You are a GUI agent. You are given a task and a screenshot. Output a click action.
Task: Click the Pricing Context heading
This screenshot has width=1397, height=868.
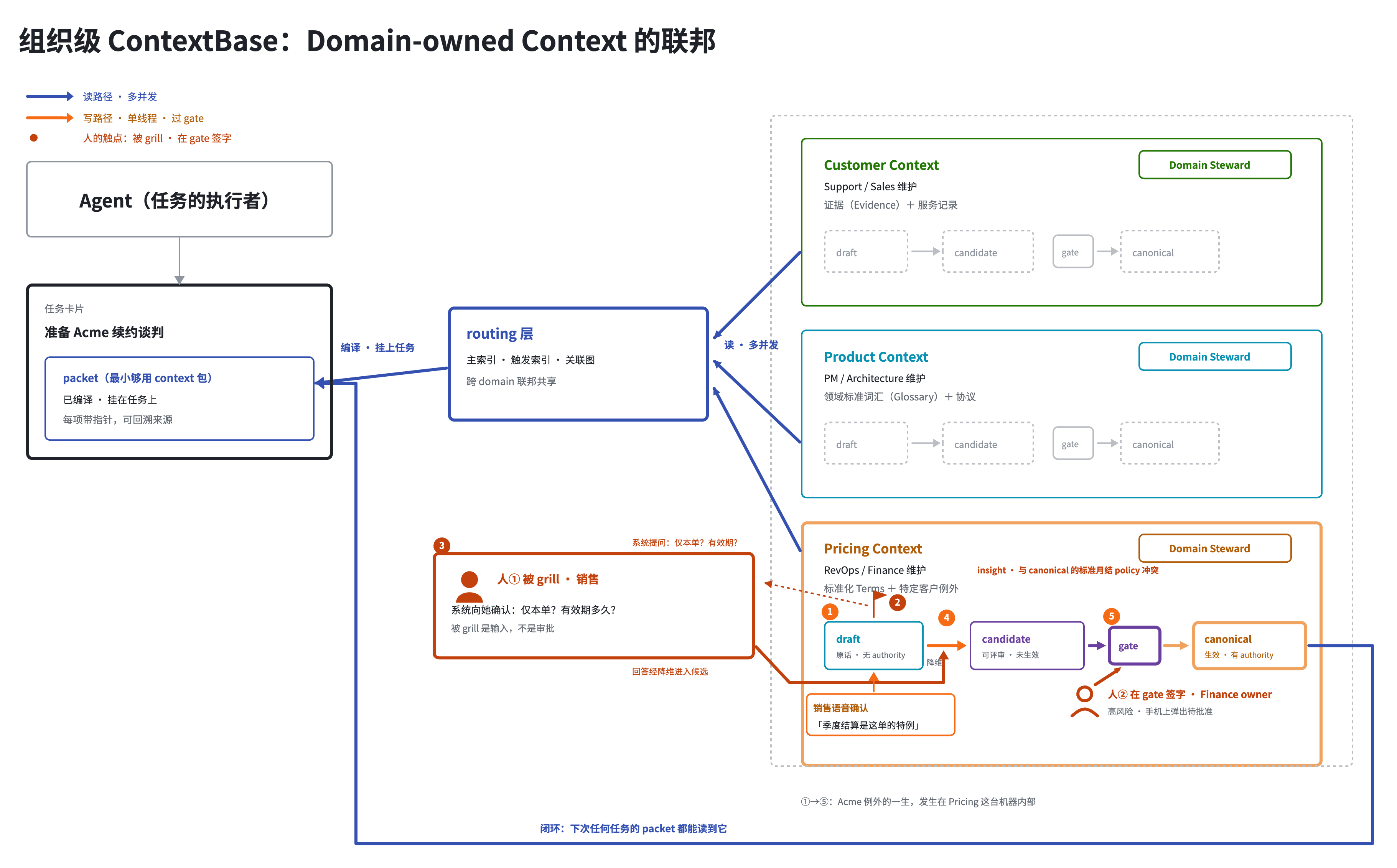coord(873,548)
